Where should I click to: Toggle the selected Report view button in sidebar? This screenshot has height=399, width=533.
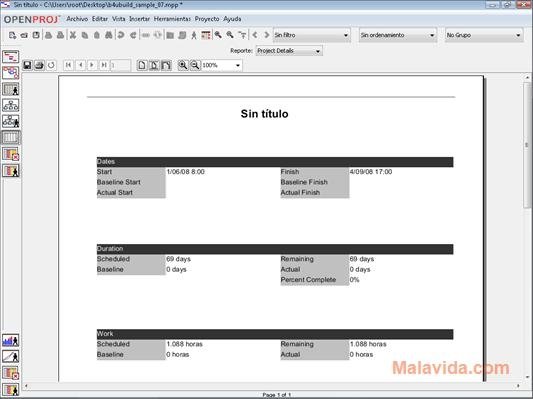click(11, 138)
